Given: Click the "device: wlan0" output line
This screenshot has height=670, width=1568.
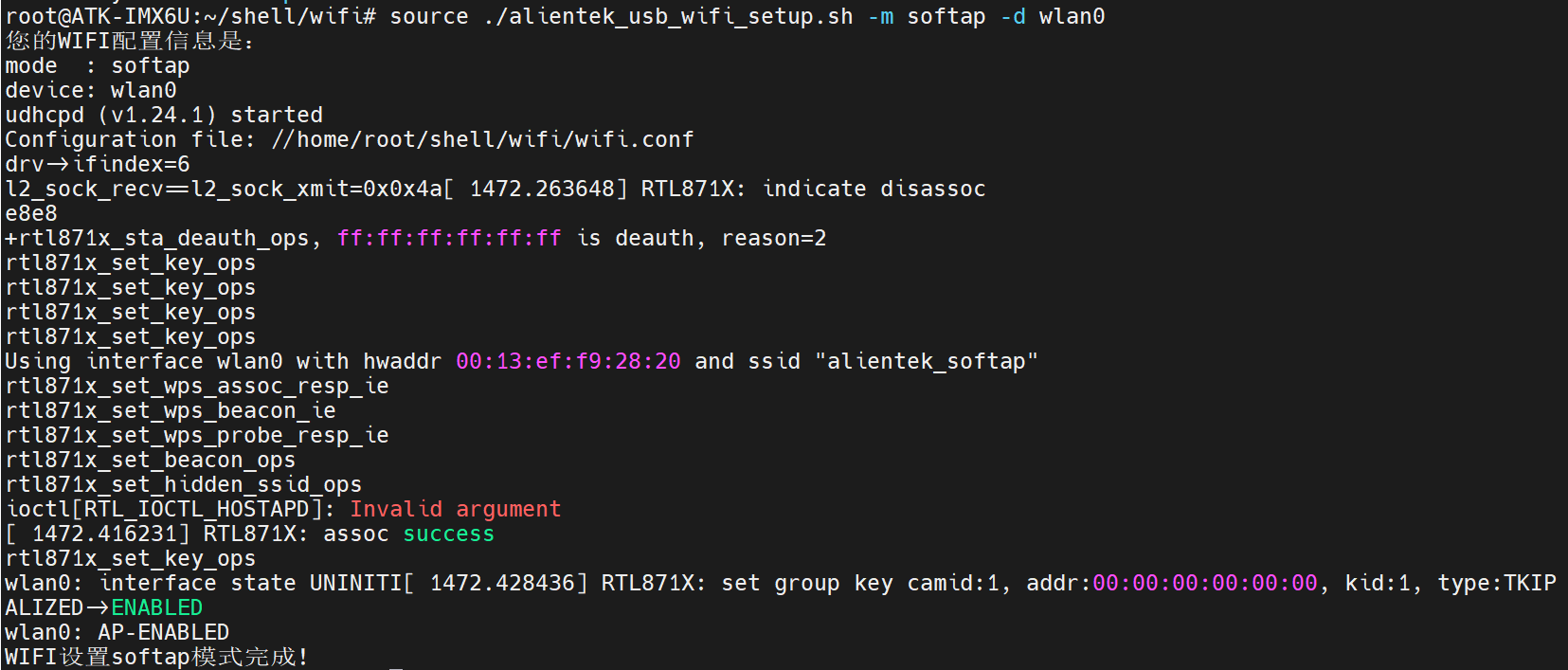Looking at the screenshot, I should [91, 91].
